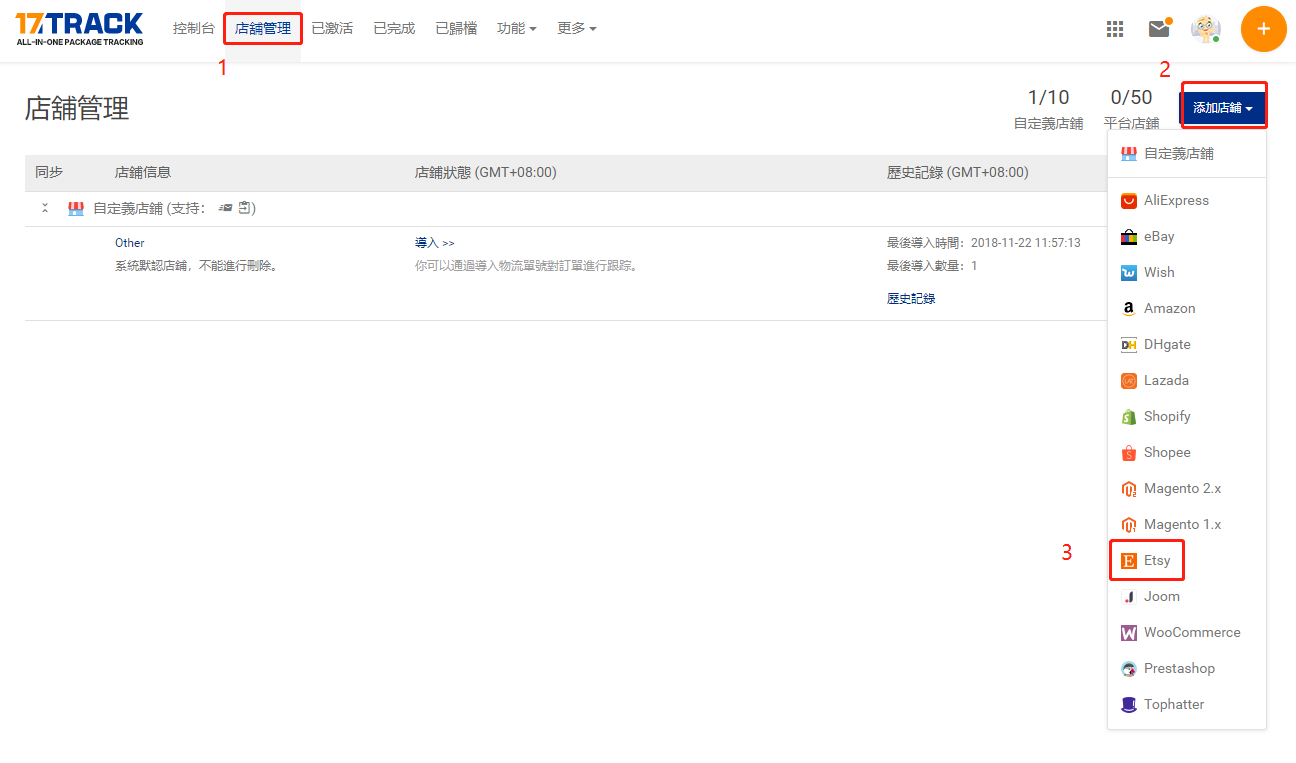1296x763 pixels.
Task: Click the Magento 2.x icon
Action: pyautogui.click(x=1129, y=488)
